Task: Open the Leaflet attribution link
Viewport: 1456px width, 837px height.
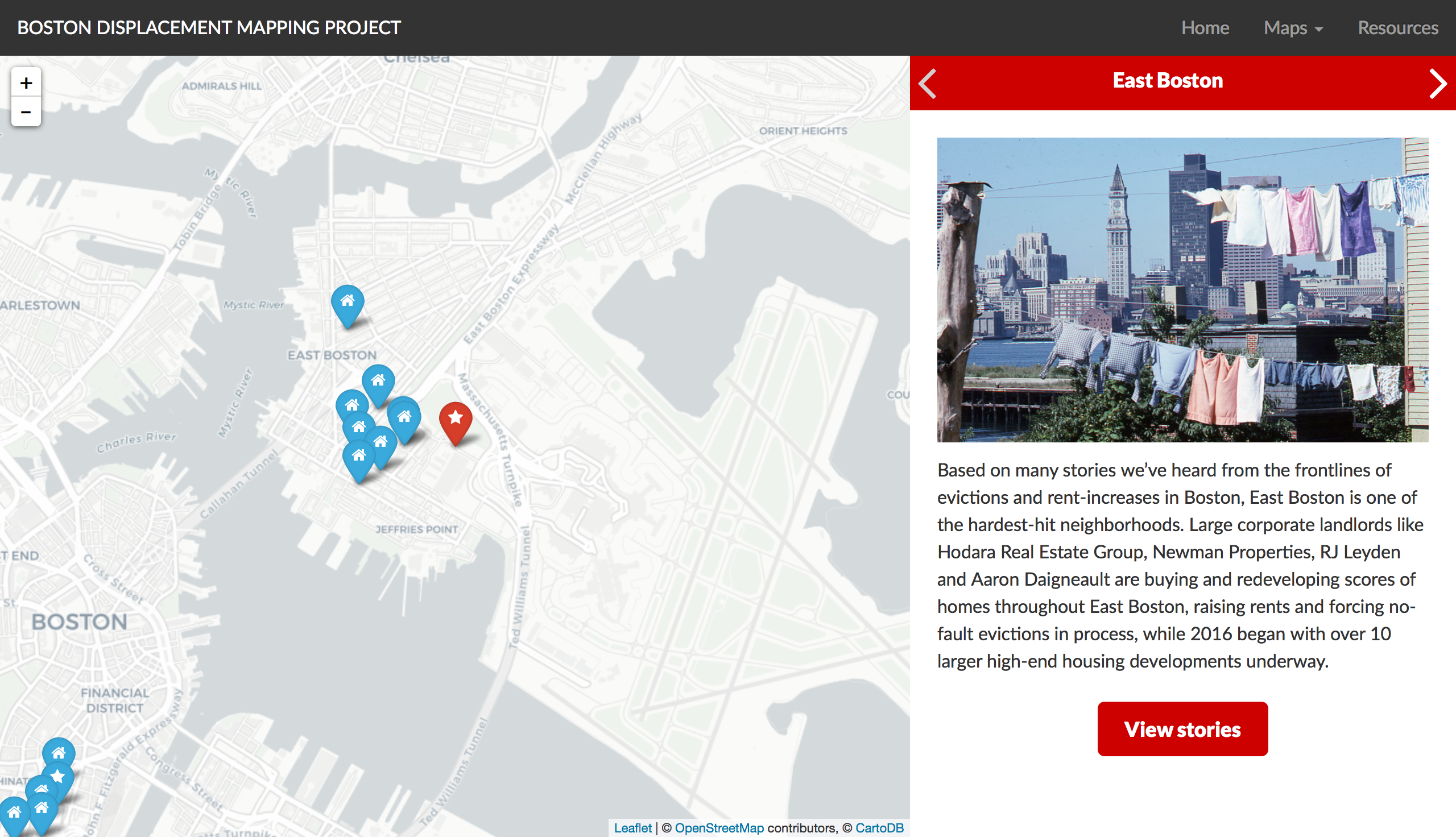Action: (632, 828)
